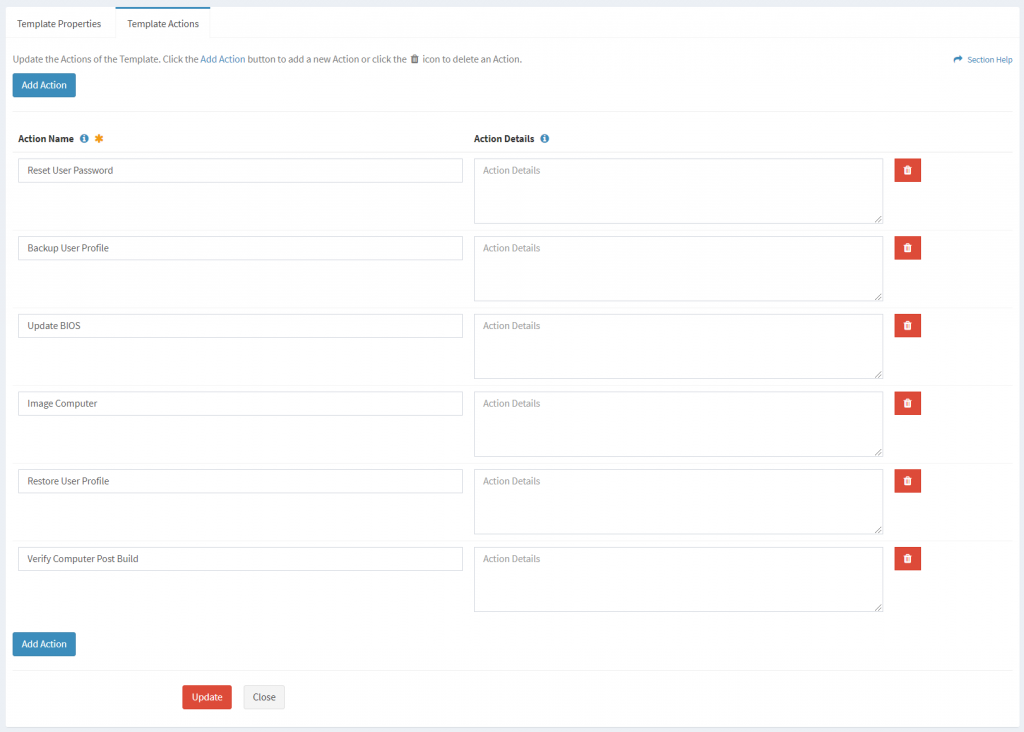Delete the Verify Computer Post Build action

tap(907, 558)
